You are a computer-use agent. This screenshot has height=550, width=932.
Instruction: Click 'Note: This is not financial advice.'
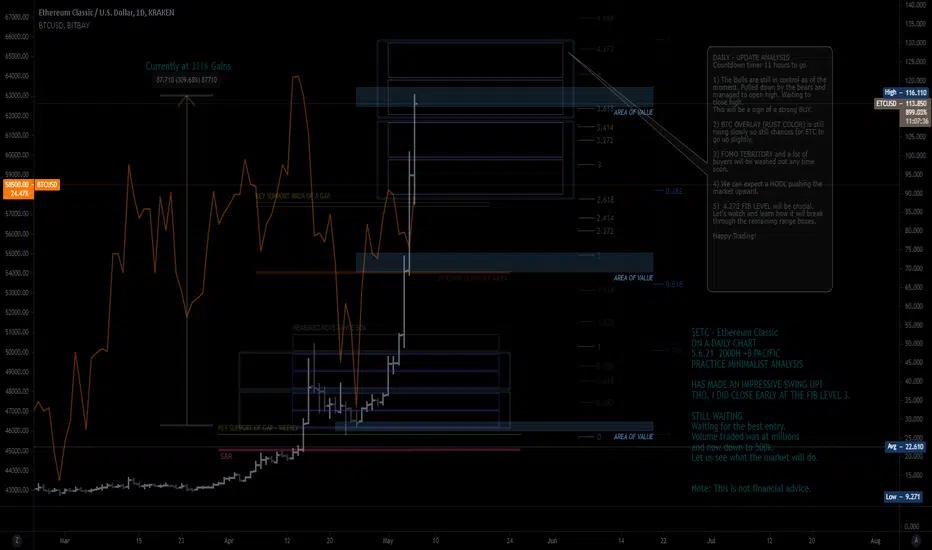point(751,488)
